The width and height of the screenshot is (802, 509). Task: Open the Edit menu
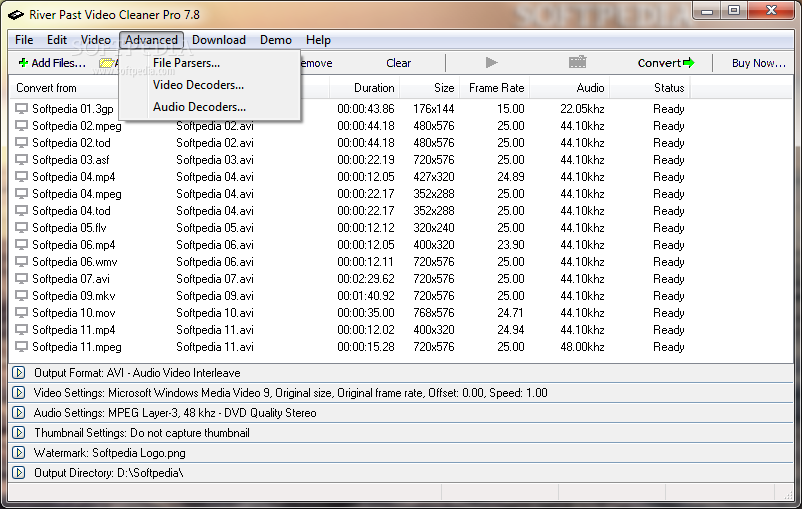[x=57, y=40]
